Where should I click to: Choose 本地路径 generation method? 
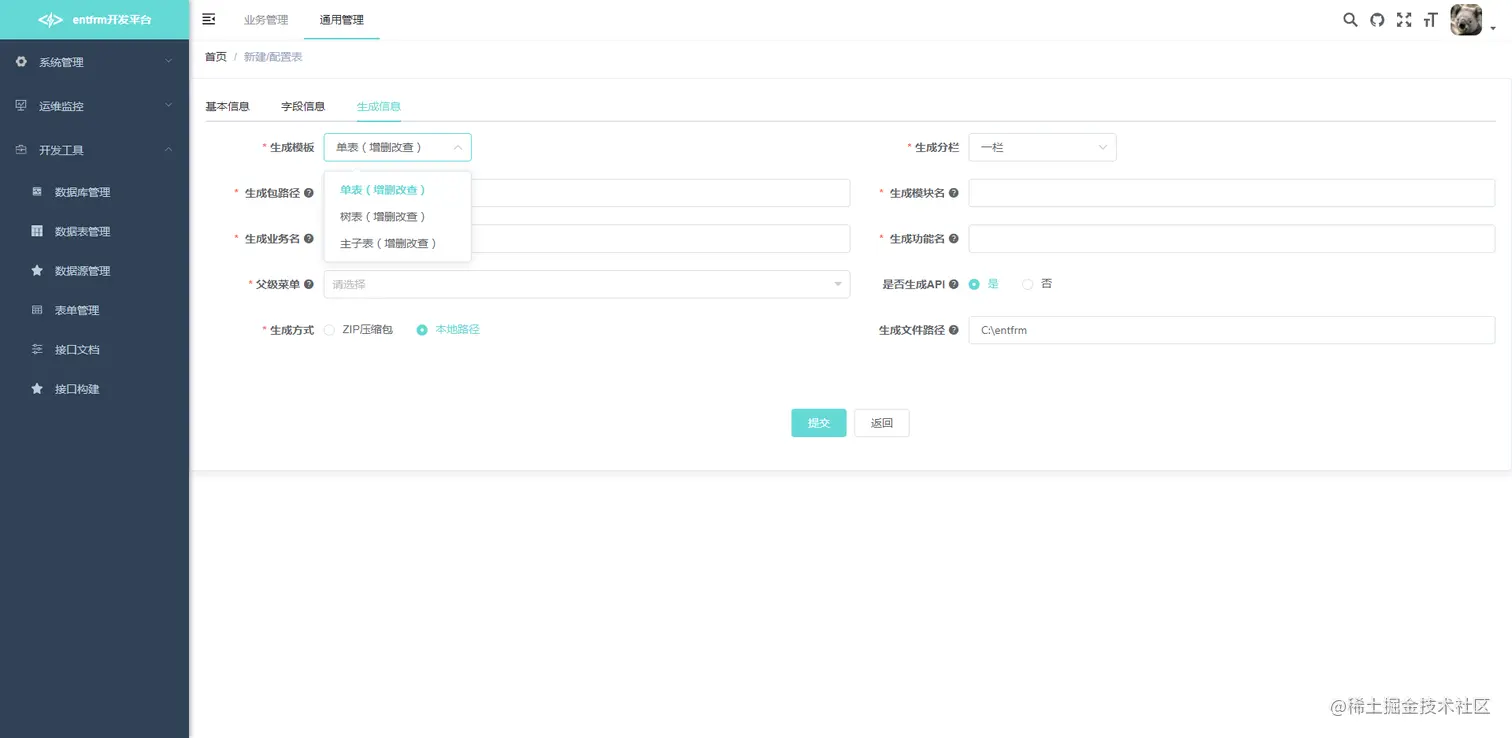[448, 329]
